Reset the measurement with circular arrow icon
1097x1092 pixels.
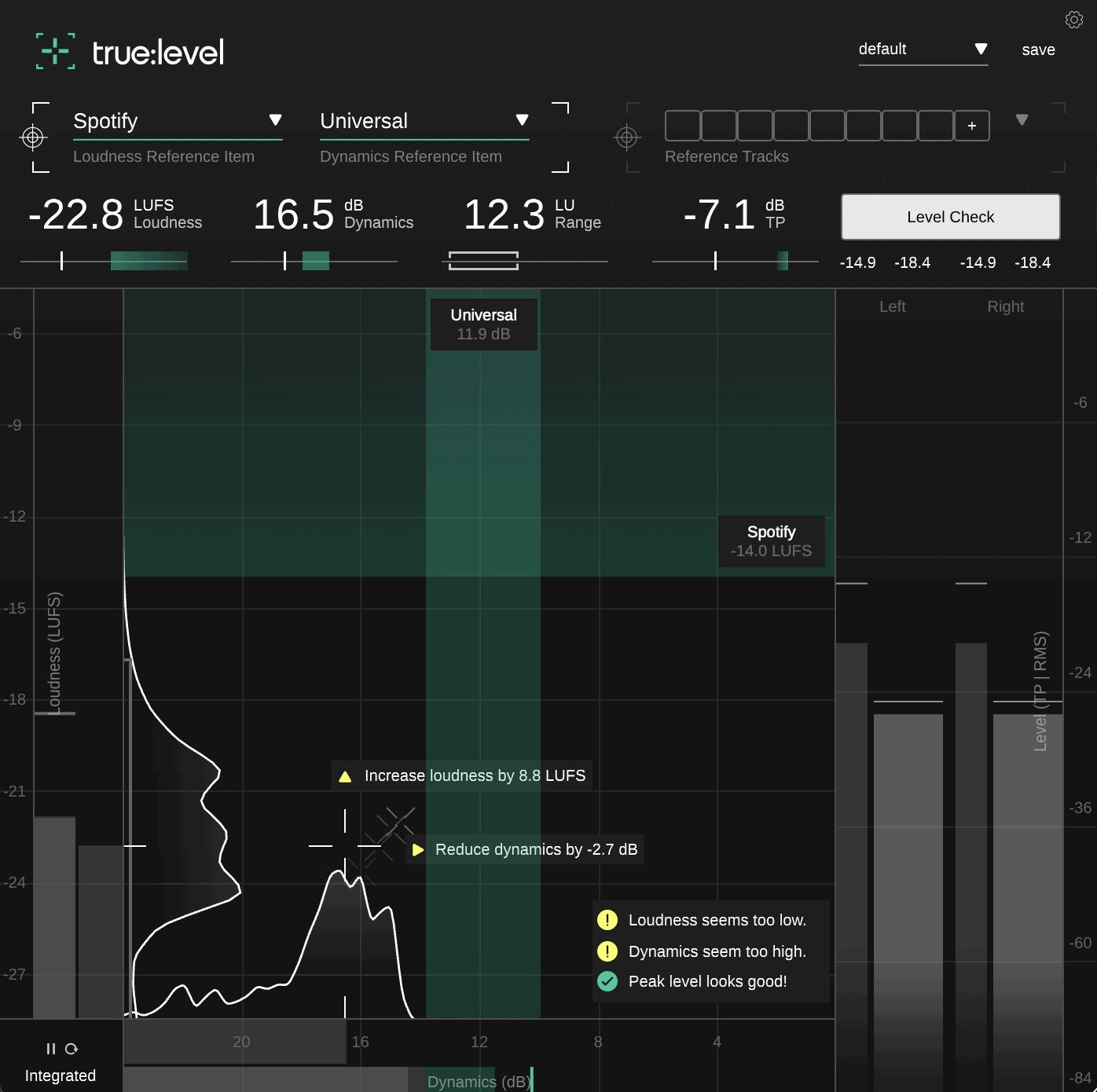[x=72, y=1049]
